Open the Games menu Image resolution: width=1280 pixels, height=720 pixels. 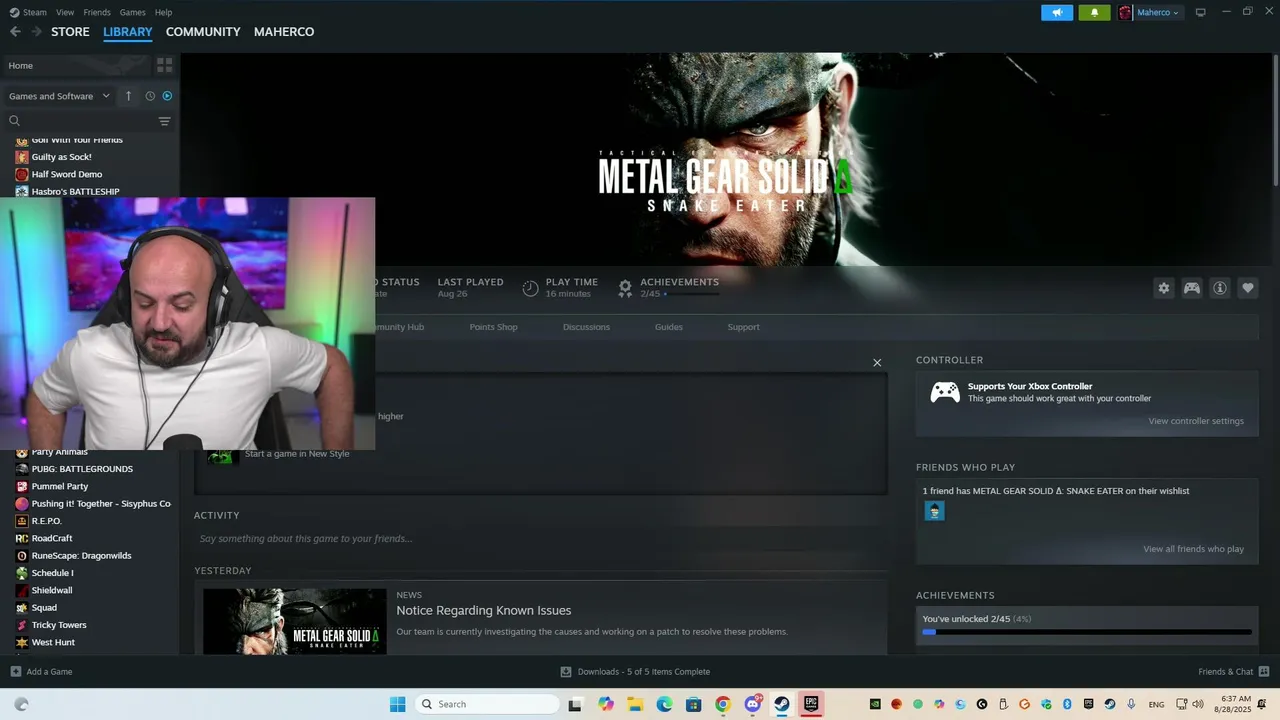132,12
